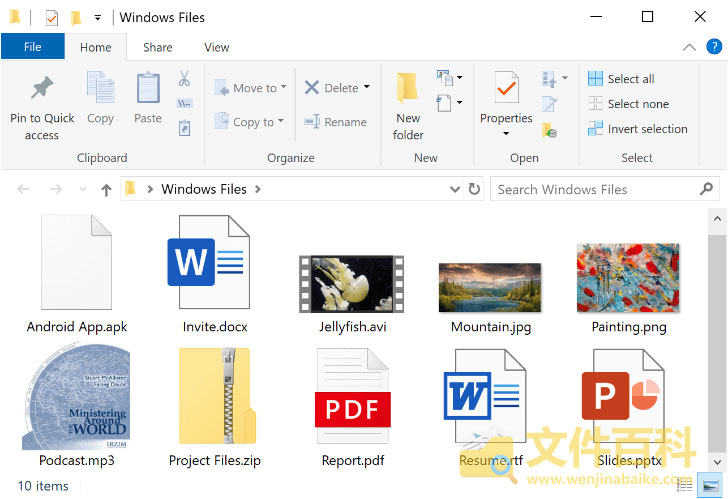Image resolution: width=728 pixels, height=499 pixels.
Task: Expand the Properties dropdown arrow
Action: [506, 134]
